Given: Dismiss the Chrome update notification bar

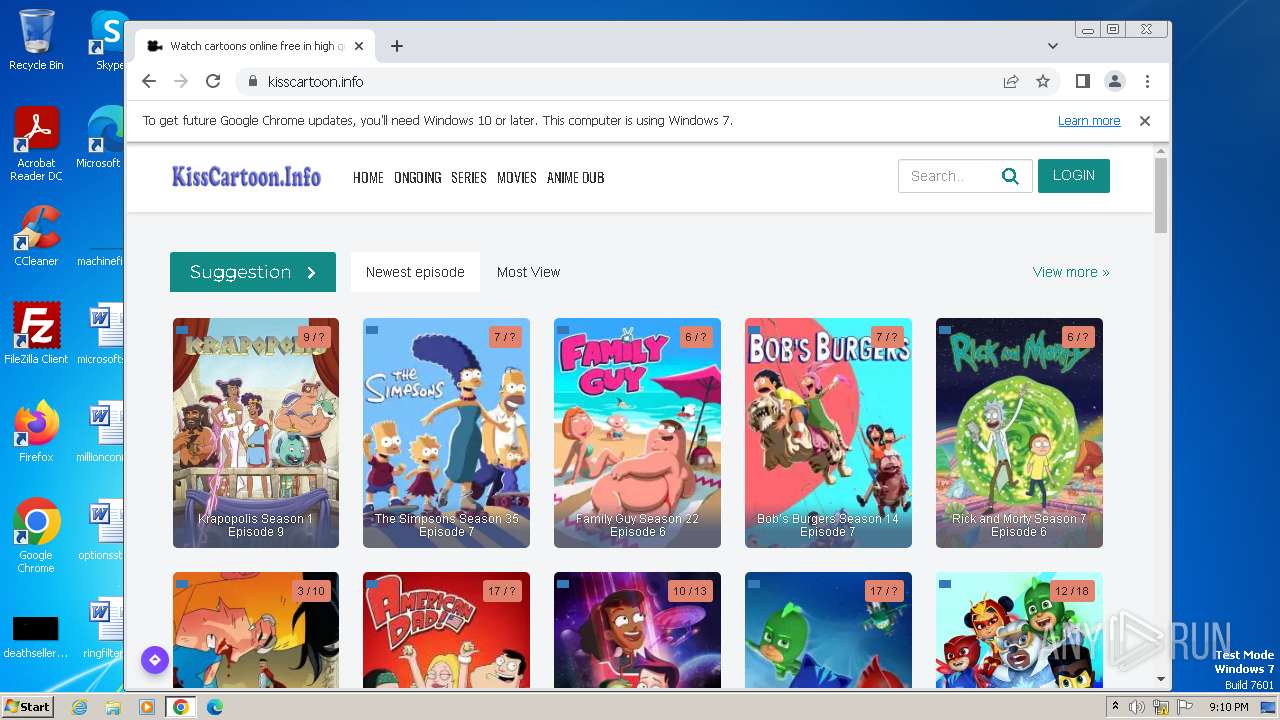Looking at the screenshot, I should pos(1145,121).
